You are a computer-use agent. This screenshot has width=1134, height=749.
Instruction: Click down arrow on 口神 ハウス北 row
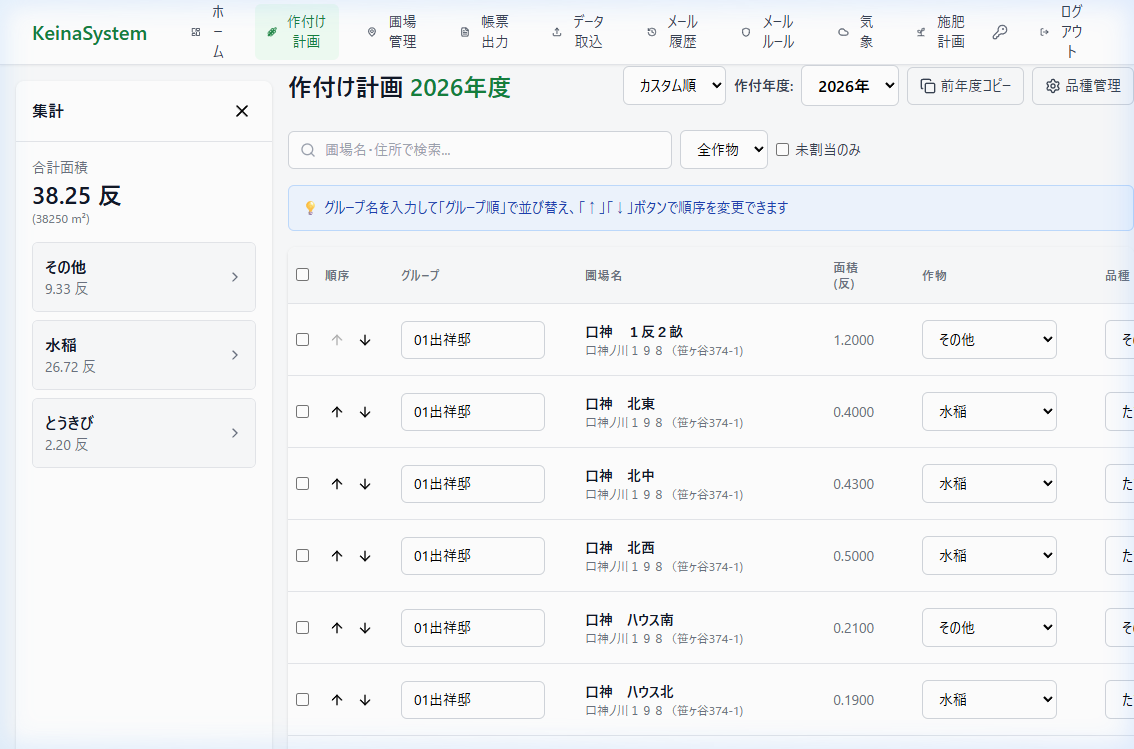click(x=365, y=700)
